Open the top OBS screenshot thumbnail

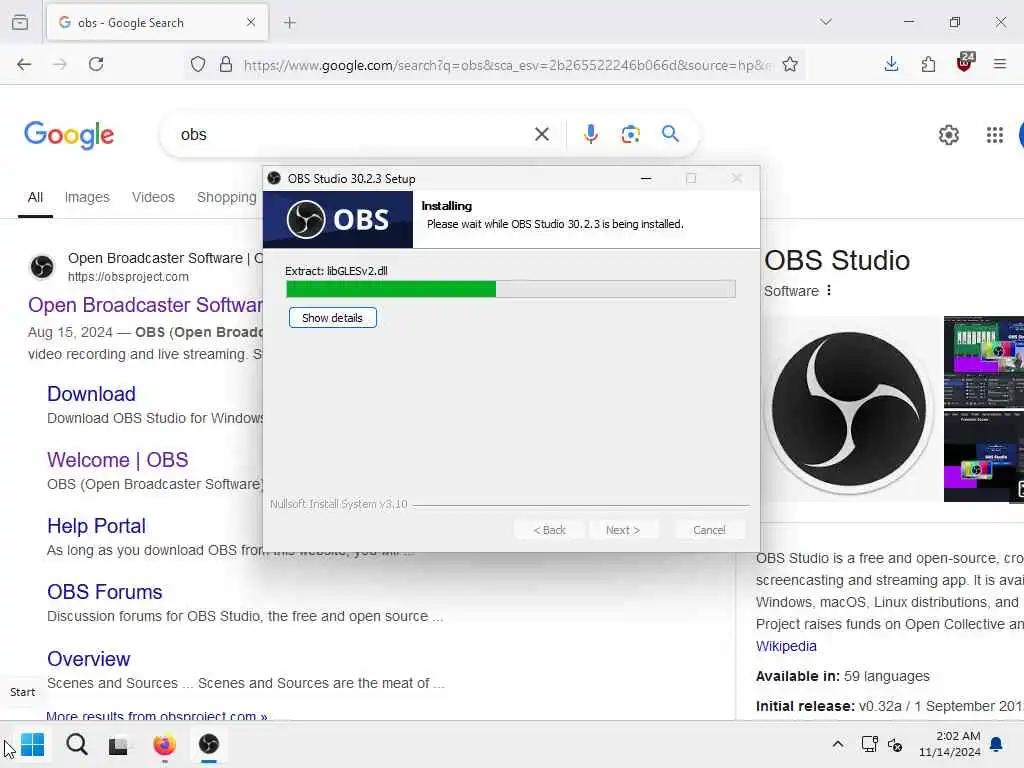[x=984, y=362]
